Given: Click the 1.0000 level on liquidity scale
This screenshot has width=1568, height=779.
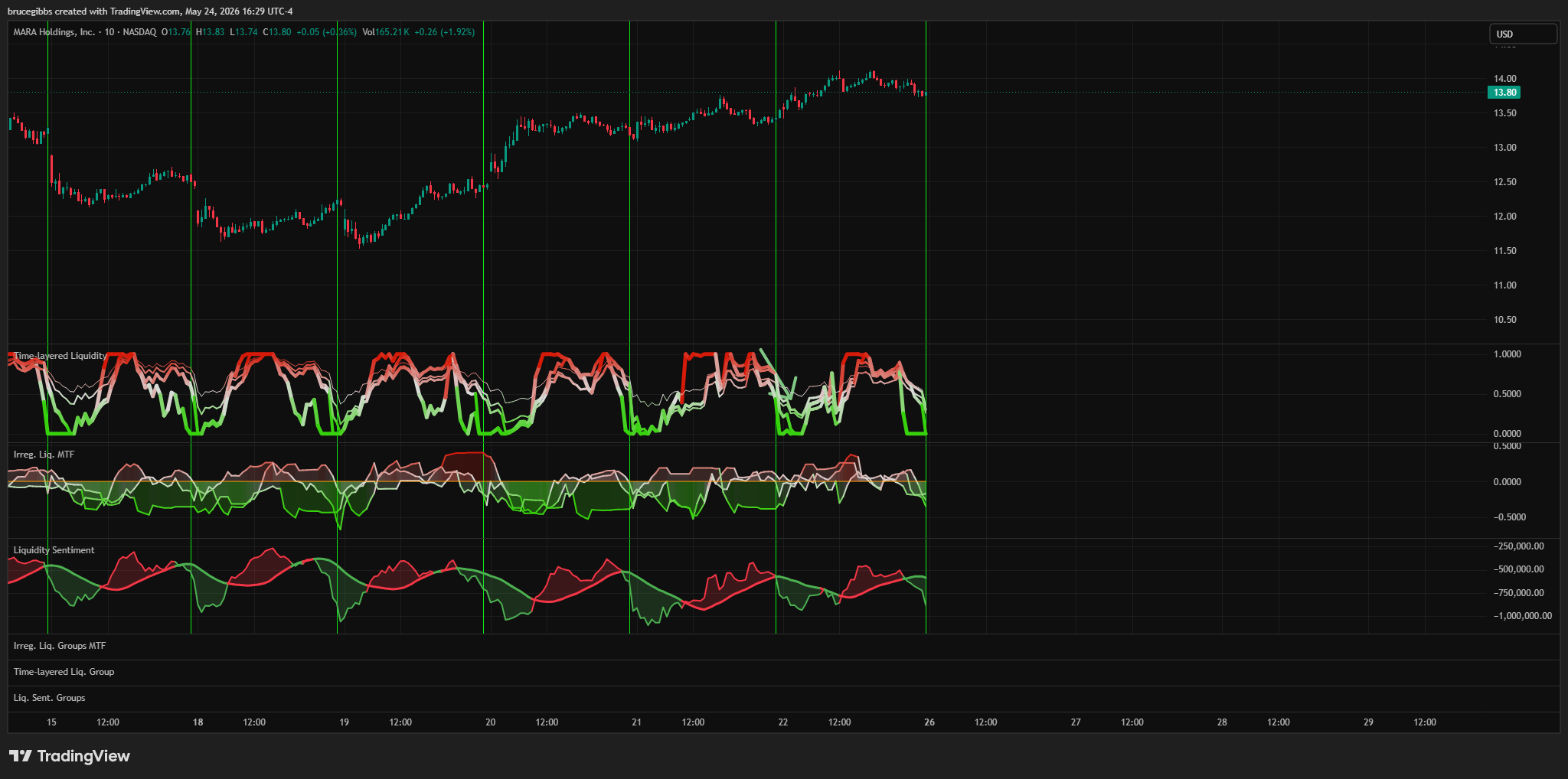Looking at the screenshot, I should pyautogui.click(x=1507, y=354).
